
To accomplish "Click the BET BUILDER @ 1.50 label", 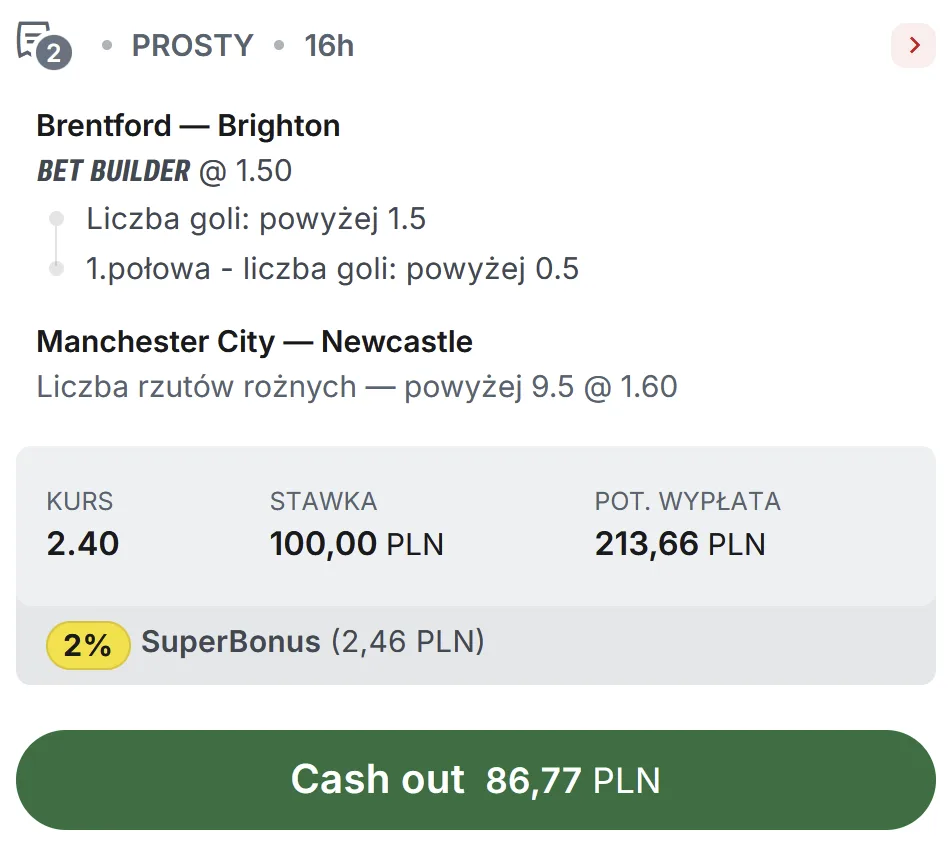I will pos(163,170).
